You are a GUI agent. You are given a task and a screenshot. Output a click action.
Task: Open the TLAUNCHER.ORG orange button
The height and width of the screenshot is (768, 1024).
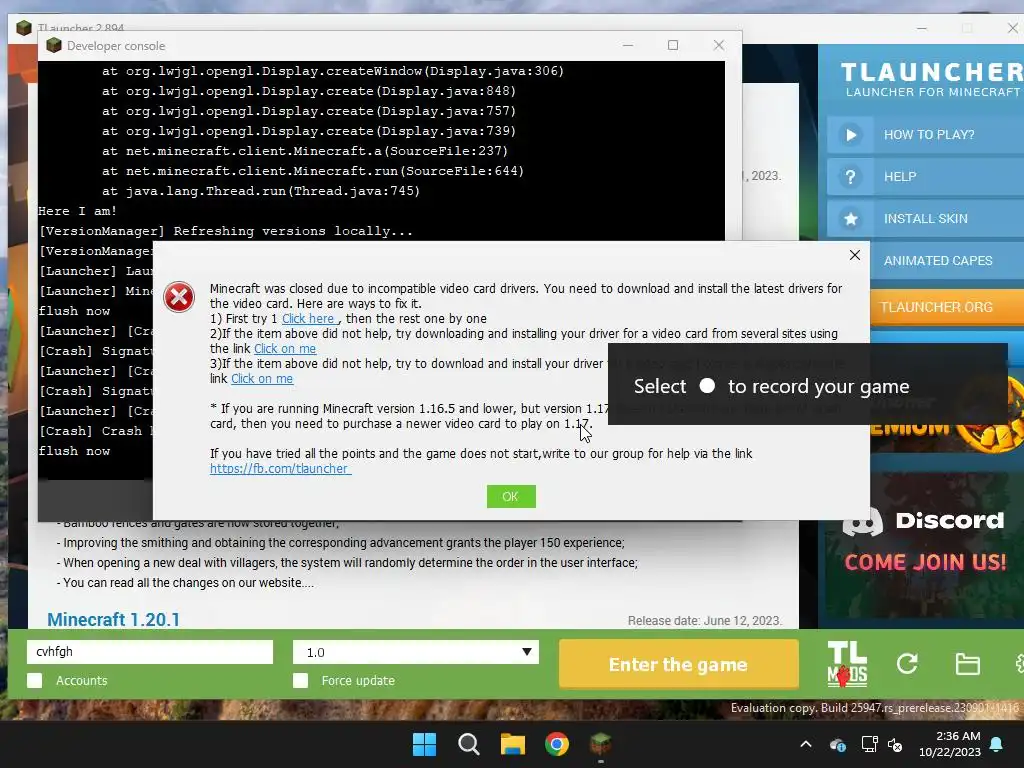[x=947, y=307]
